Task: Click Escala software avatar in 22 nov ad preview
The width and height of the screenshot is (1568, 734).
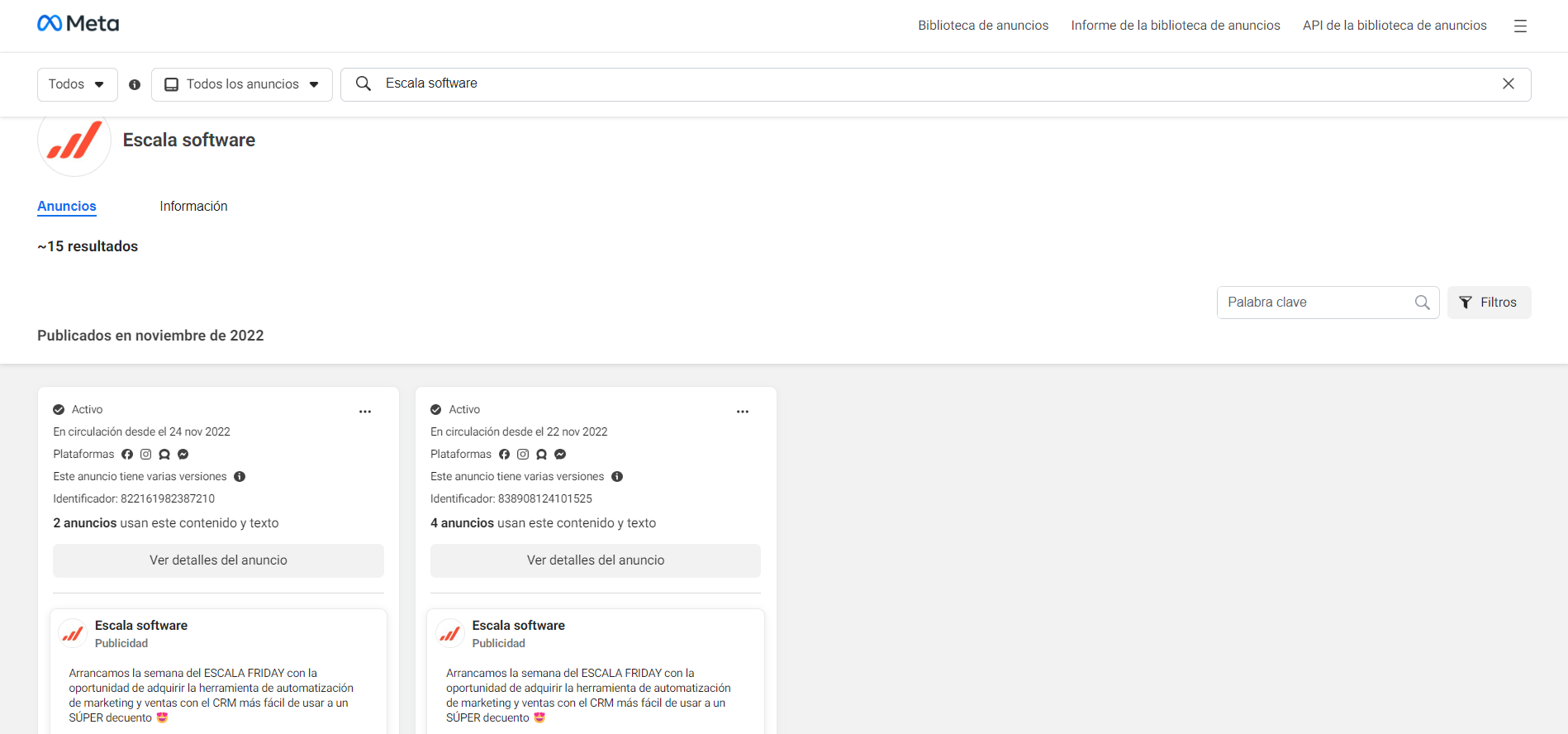Action: (449, 634)
